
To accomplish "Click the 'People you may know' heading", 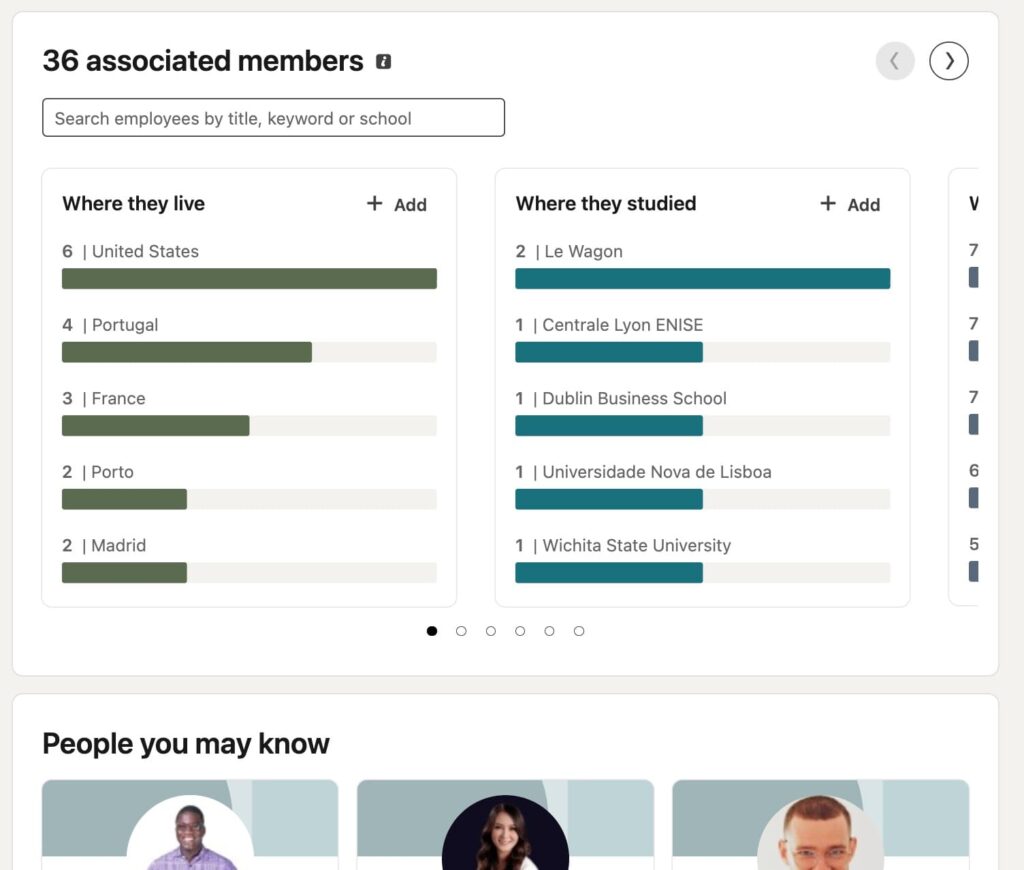I will tap(186, 744).
